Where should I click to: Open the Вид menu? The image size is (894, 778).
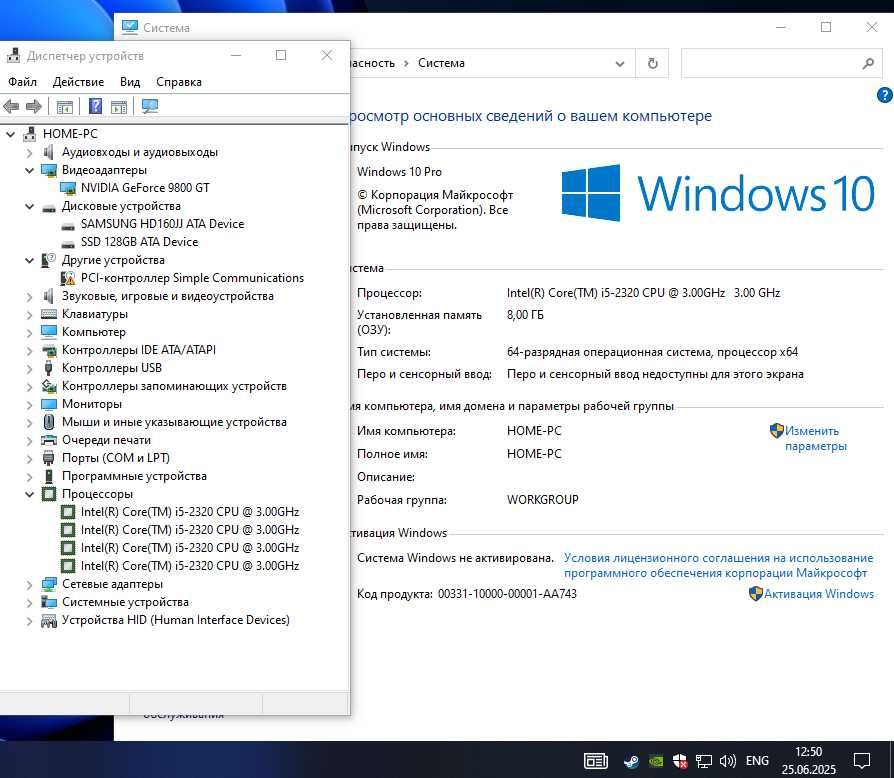130,82
